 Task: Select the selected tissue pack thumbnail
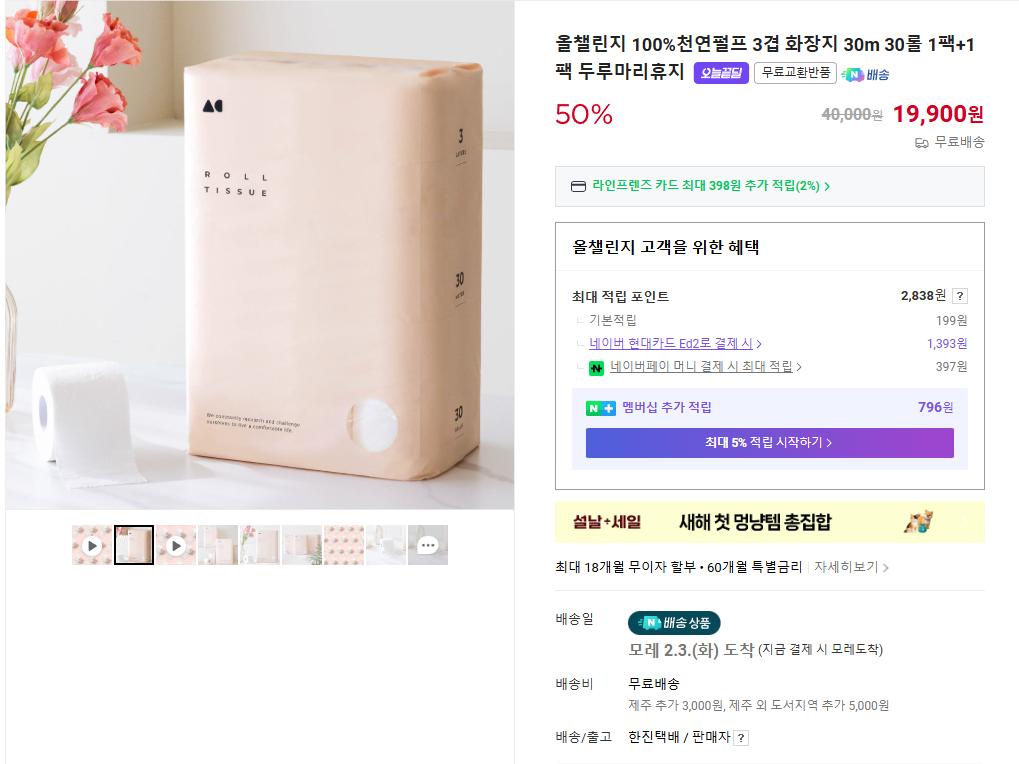tap(134, 546)
